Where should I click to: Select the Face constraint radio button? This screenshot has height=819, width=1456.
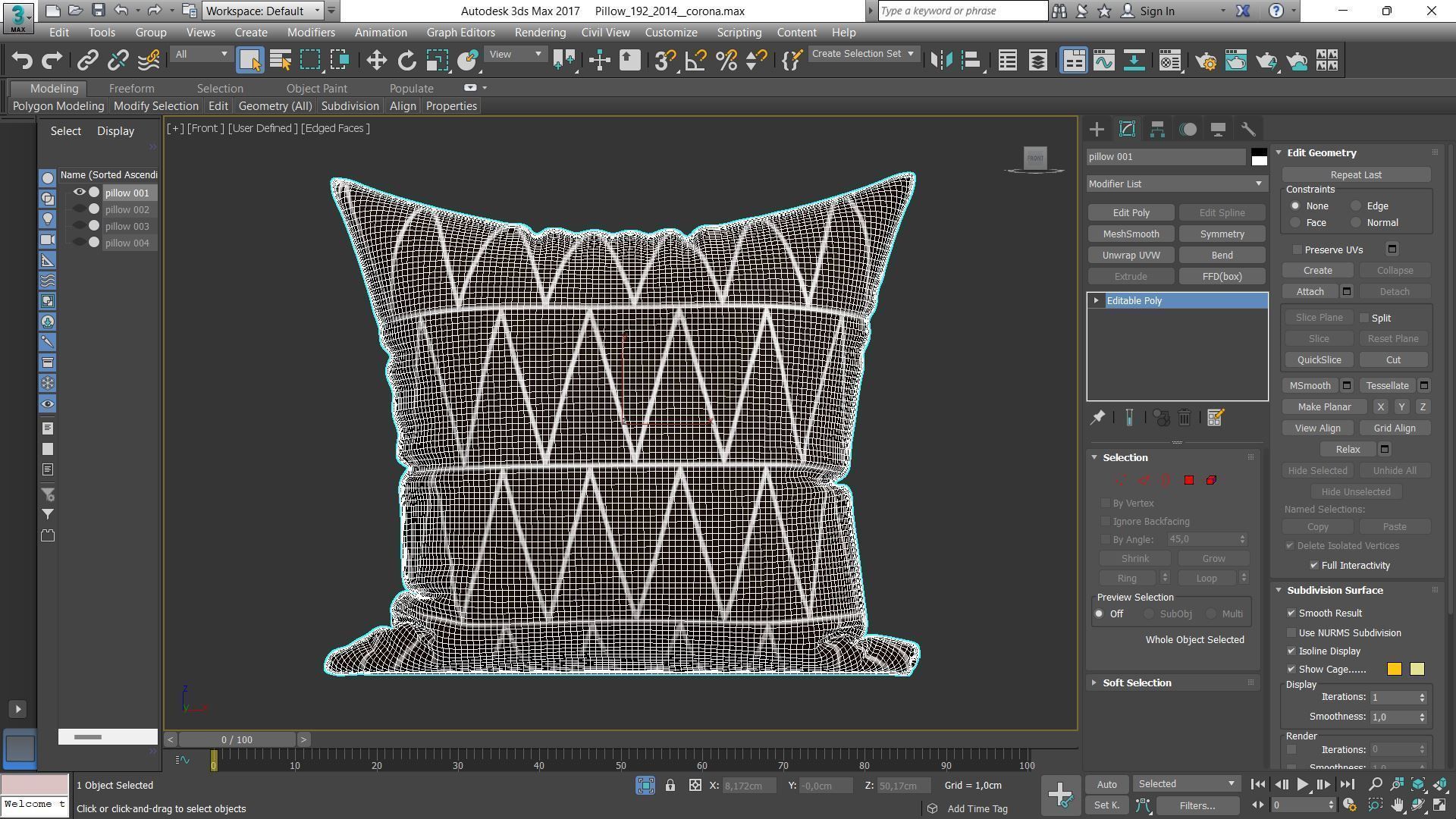pos(1295,223)
